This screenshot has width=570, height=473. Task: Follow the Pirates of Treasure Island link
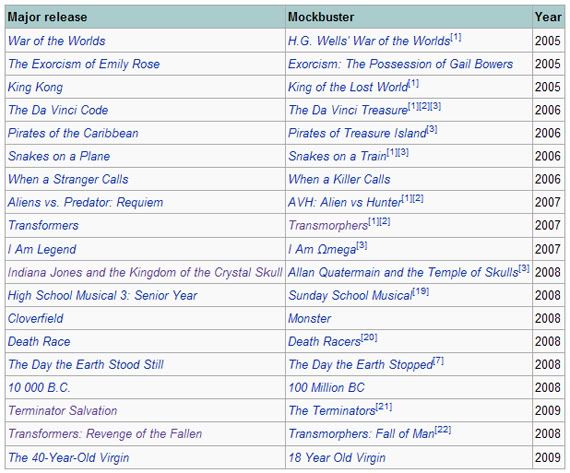[x=357, y=133]
